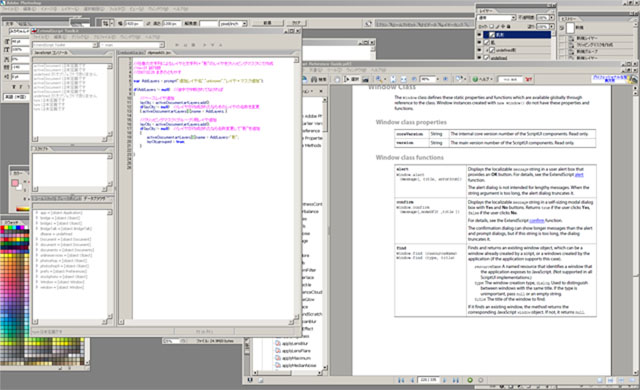Click the Fit Page icon in Acrobat toolbar
640x390 pixels.
click(x=403, y=79)
